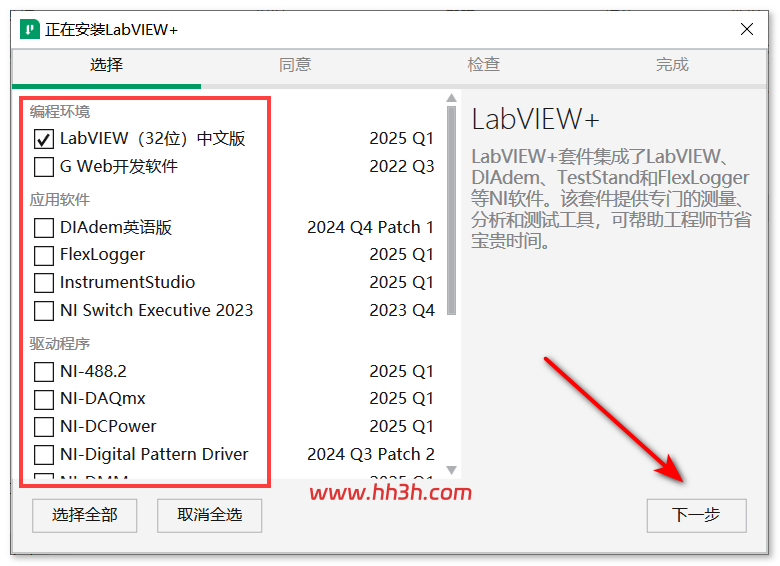
Task: Click the LabVIEW+ installer logo icon
Action: [x=29, y=29]
